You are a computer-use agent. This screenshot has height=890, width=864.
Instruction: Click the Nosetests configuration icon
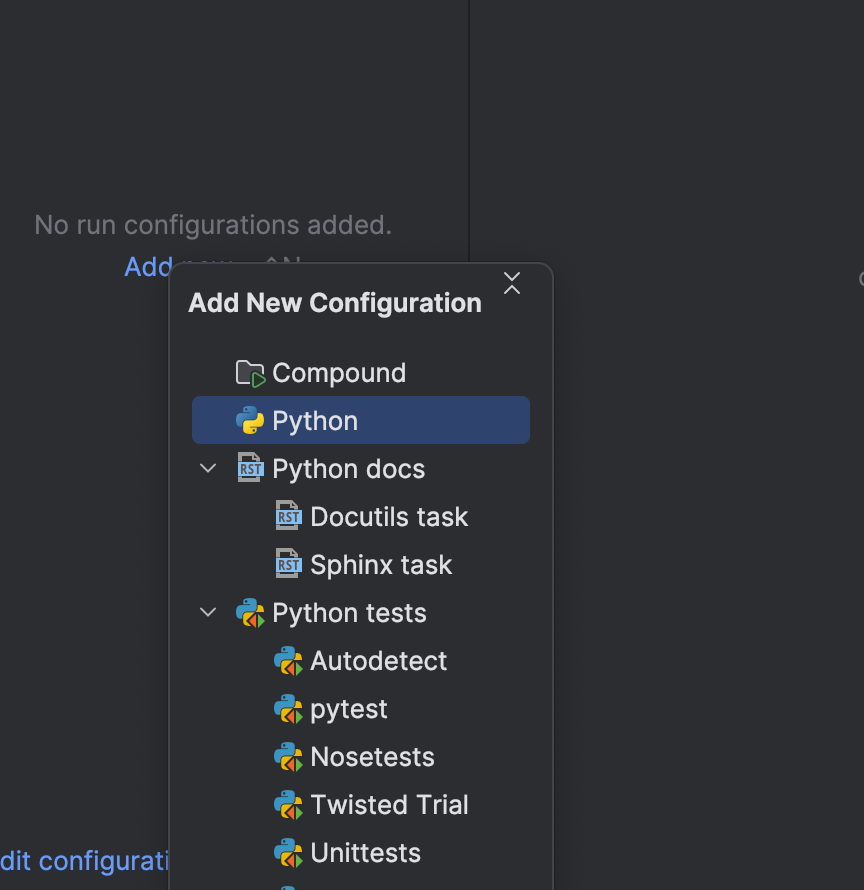click(x=288, y=757)
